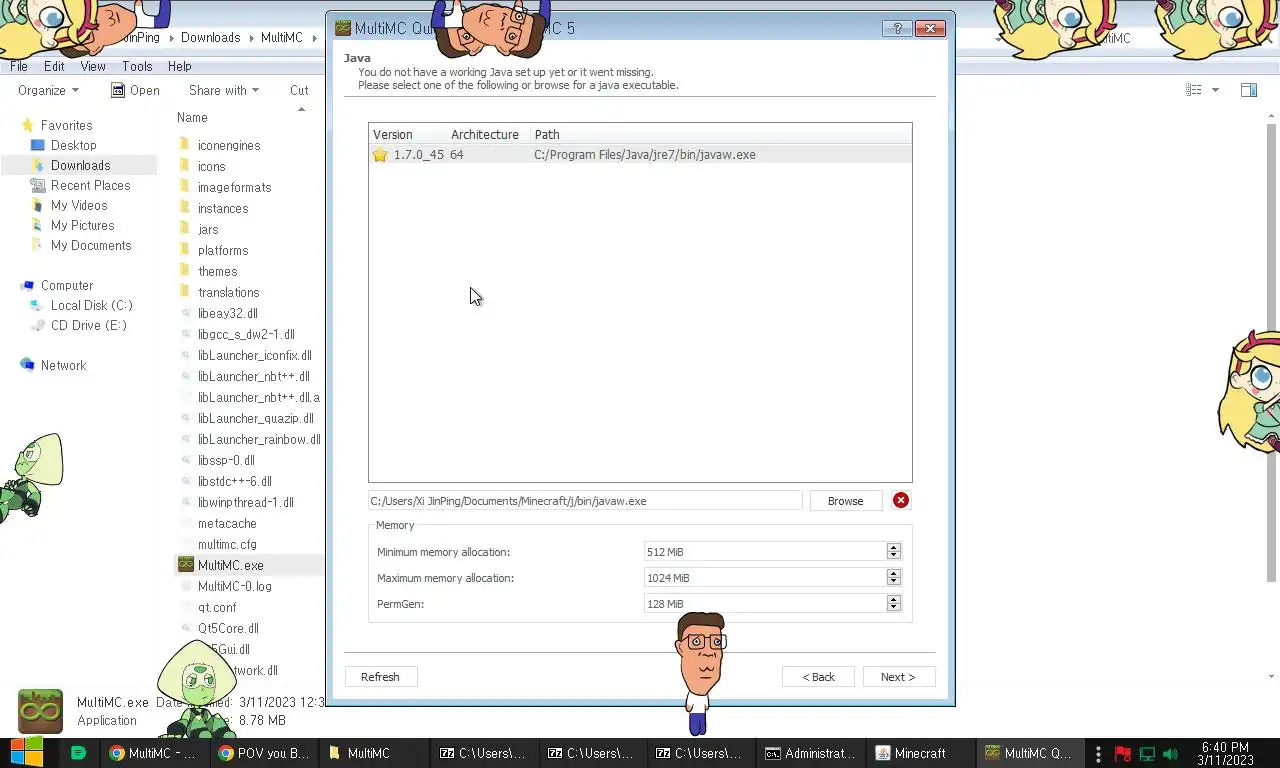The image size is (1280, 768).
Task: Open the Help menu in Explorer
Action: tap(180, 66)
